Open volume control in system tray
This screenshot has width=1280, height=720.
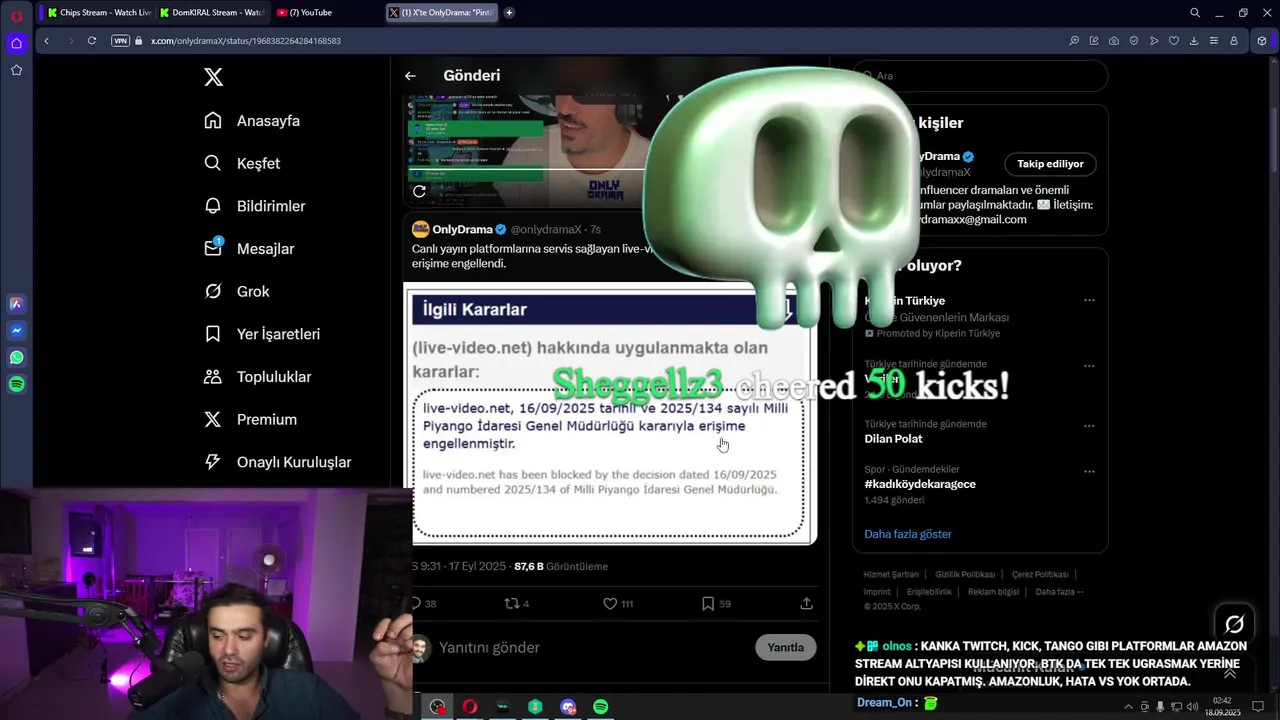1193,707
